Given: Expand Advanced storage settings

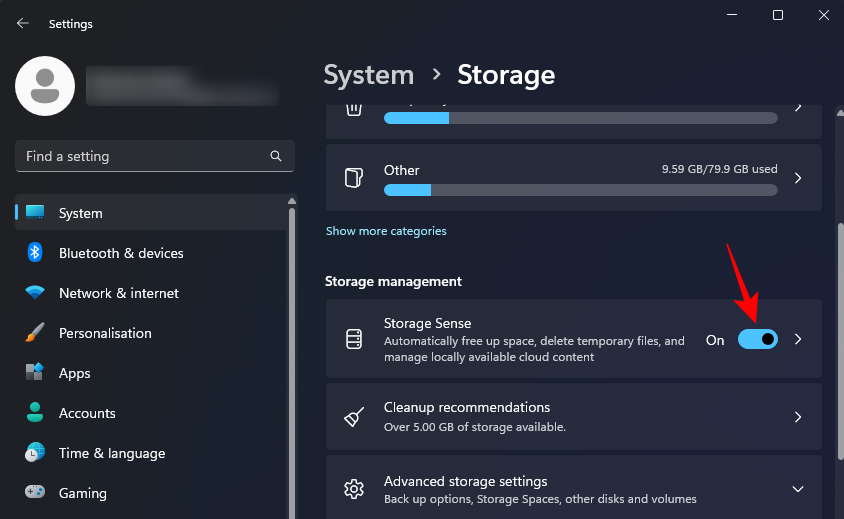Looking at the screenshot, I should tap(798, 489).
